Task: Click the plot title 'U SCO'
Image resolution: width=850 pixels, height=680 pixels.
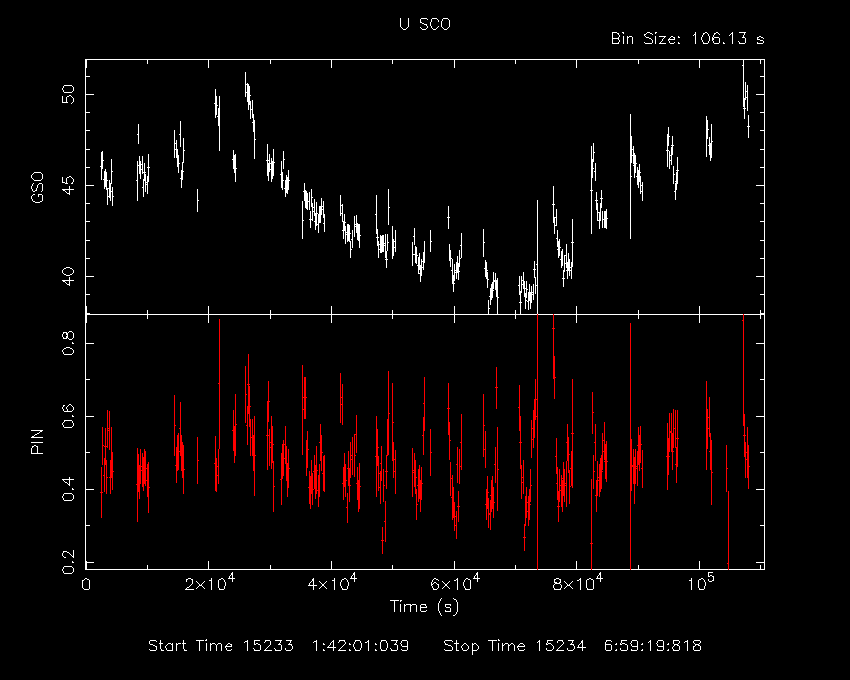Action: (424, 24)
